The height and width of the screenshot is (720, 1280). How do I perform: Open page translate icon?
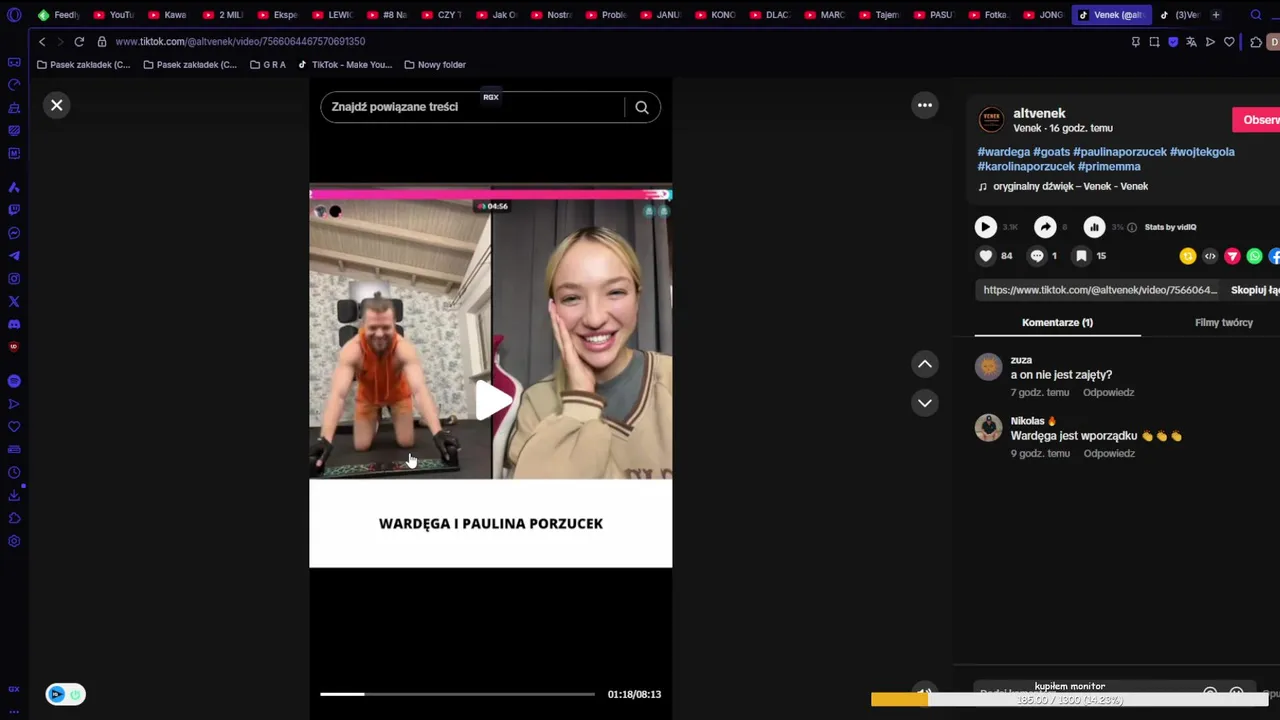pos(1191,42)
